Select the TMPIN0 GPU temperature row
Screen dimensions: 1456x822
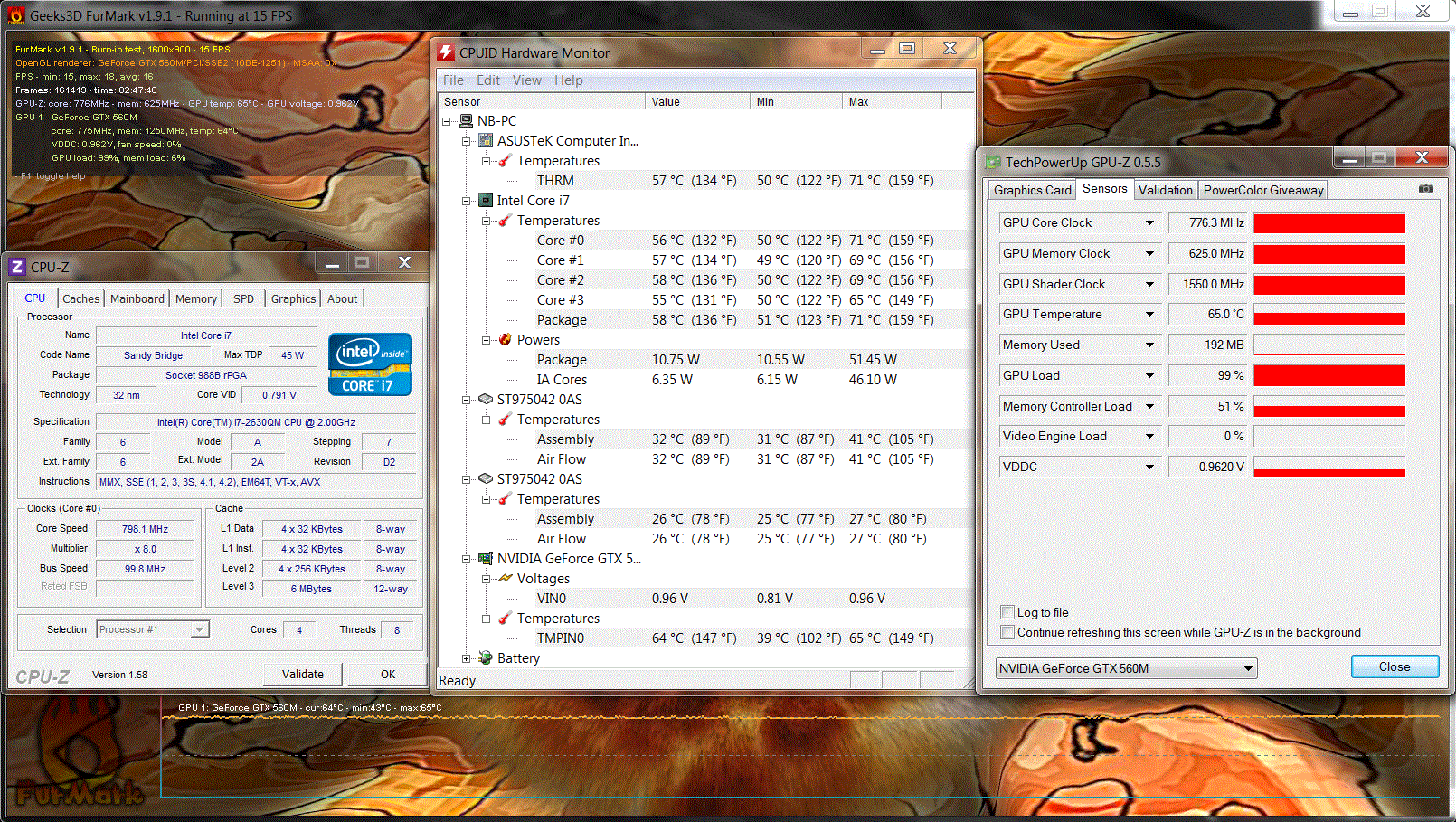tap(706, 638)
